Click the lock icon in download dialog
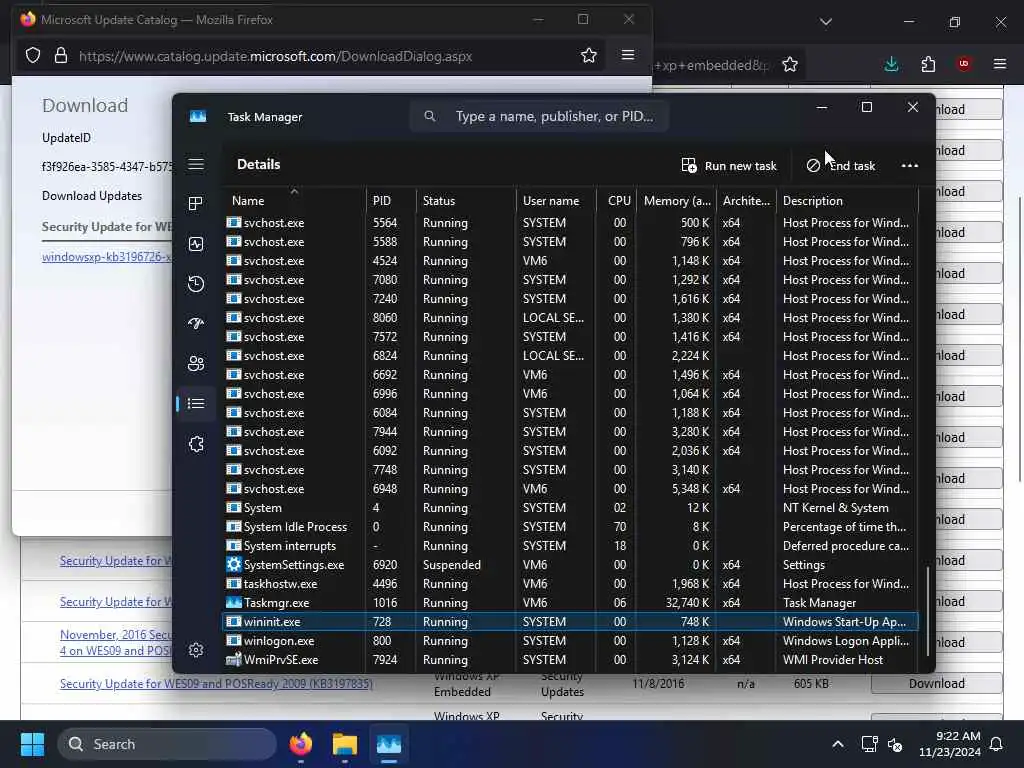The width and height of the screenshot is (1024, 768). click(61, 56)
